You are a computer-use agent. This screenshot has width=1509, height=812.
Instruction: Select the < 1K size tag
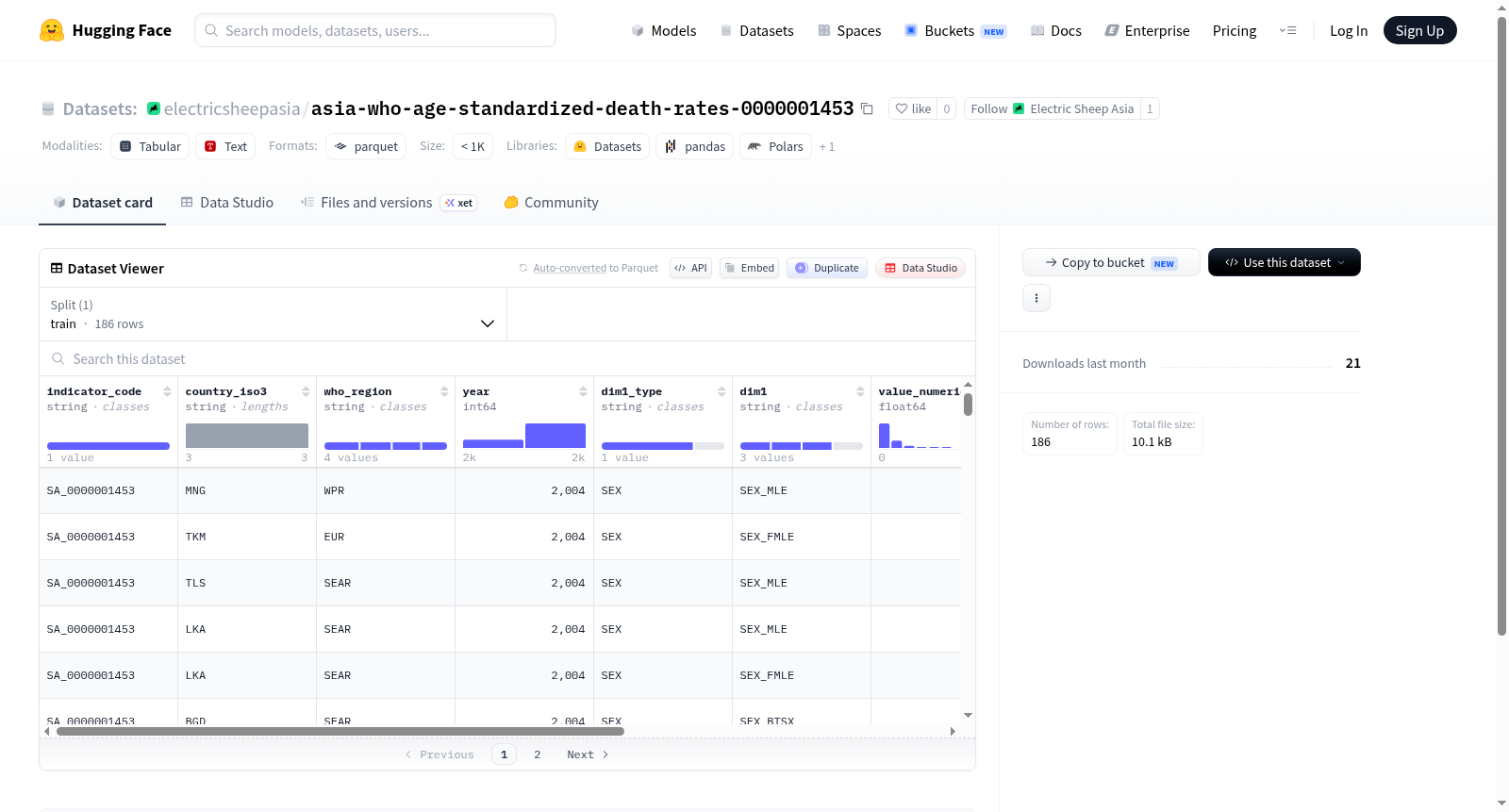pyautogui.click(x=473, y=146)
